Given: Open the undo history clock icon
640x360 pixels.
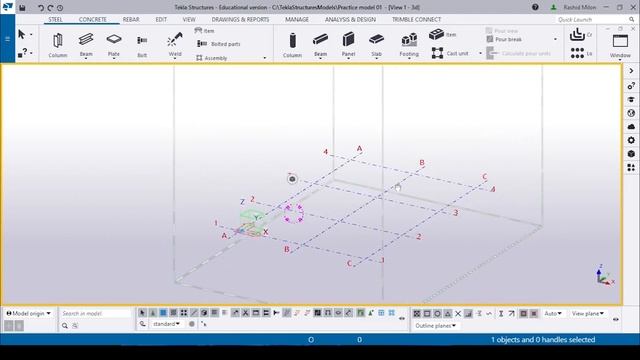Looking at the screenshot, I should coord(60,8).
